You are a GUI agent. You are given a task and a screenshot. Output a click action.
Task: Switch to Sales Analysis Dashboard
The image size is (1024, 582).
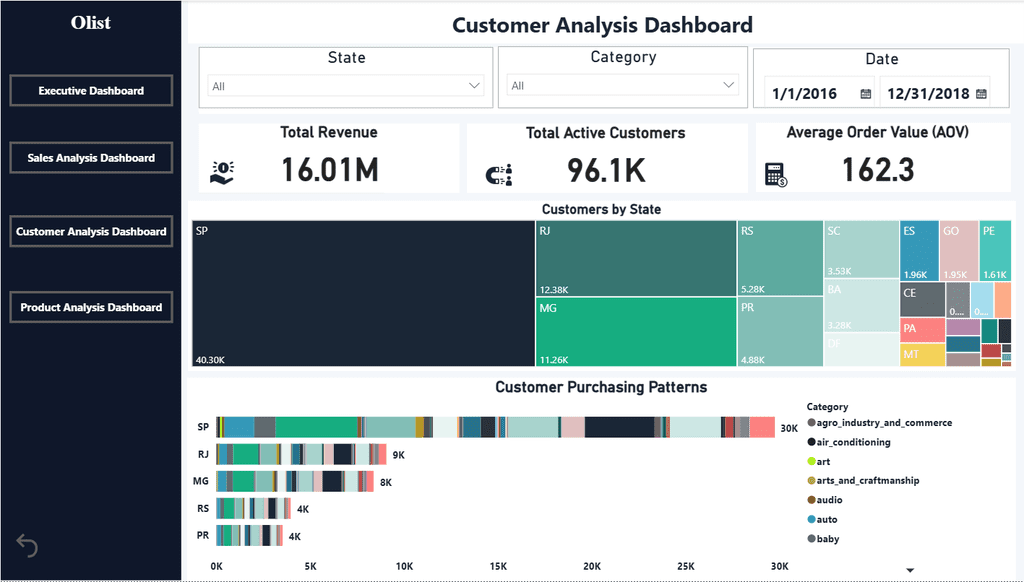pyautogui.click(x=91, y=158)
